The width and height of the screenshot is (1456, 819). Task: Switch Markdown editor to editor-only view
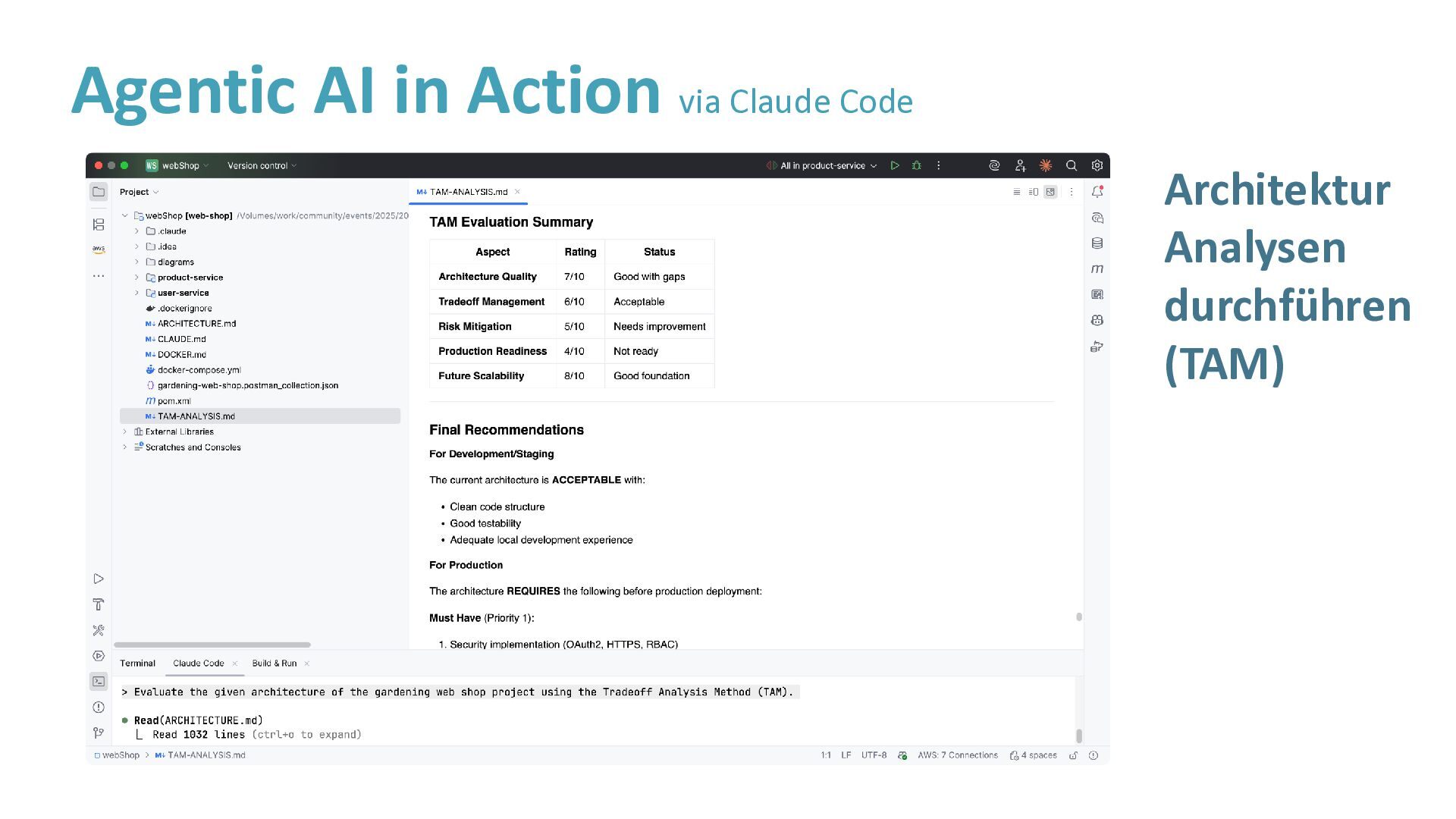click(1016, 192)
